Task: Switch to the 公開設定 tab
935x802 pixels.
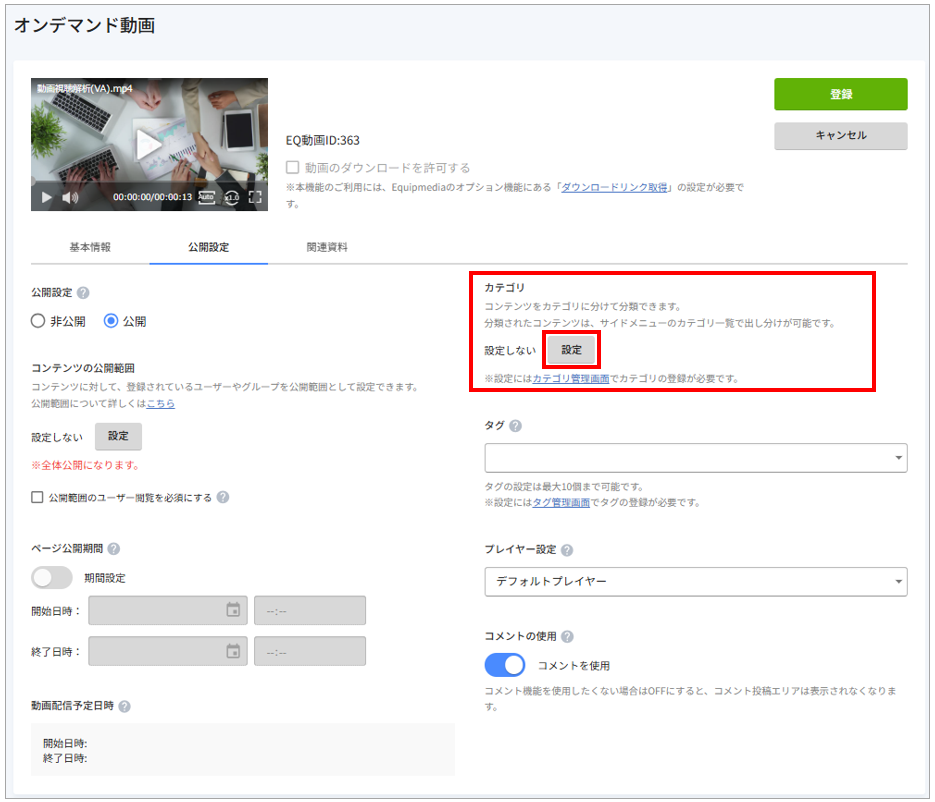Action: [x=209, y=247]
